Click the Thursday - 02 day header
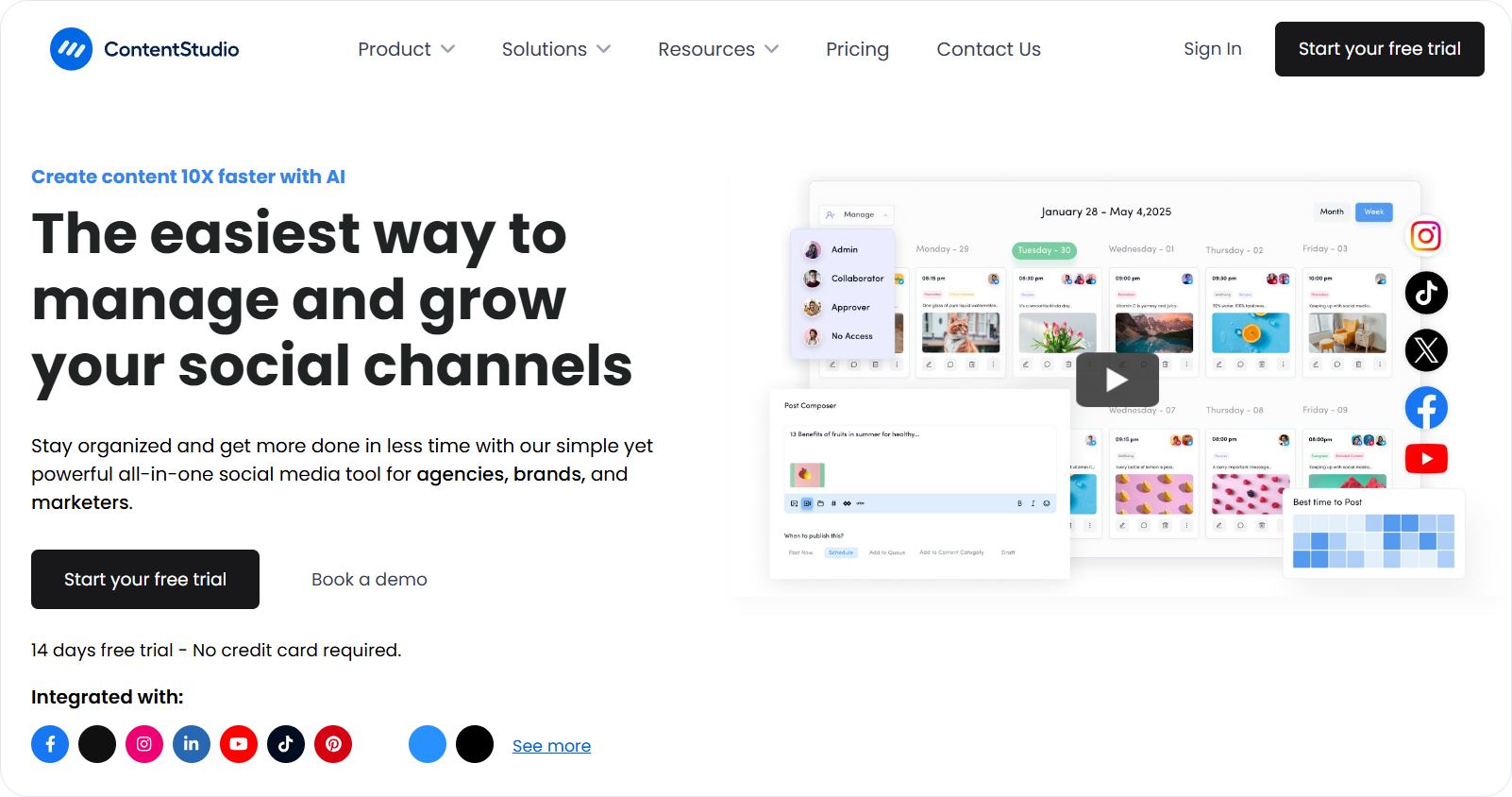This screenshot has width=1512, height=797. [x=1235, y=250]
